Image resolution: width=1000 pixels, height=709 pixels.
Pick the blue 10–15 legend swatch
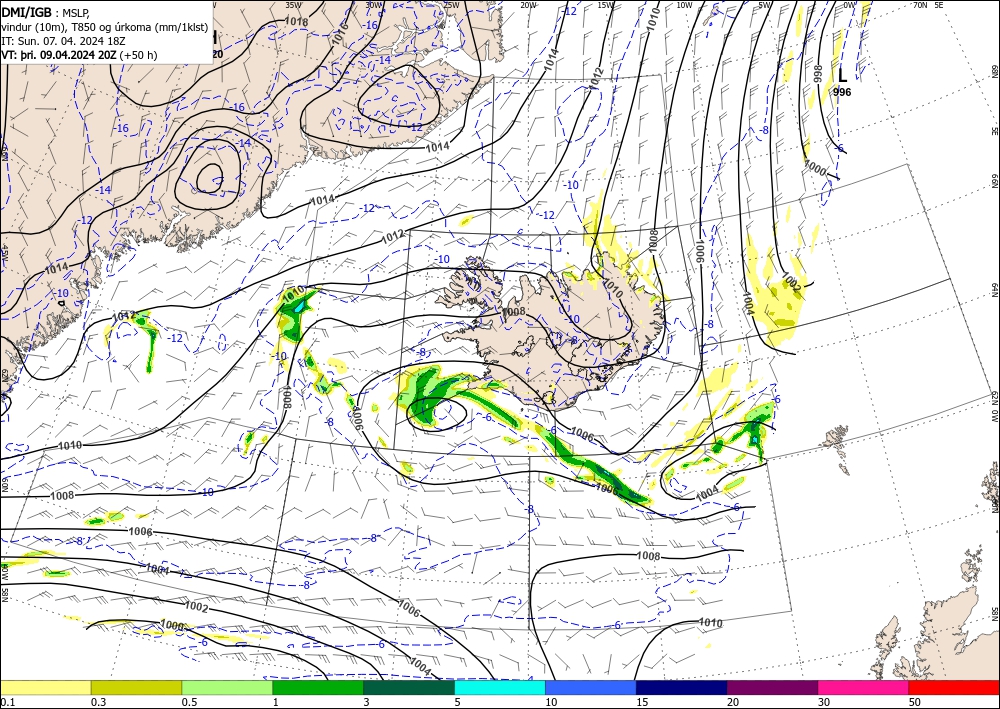[x=591, y=687]
